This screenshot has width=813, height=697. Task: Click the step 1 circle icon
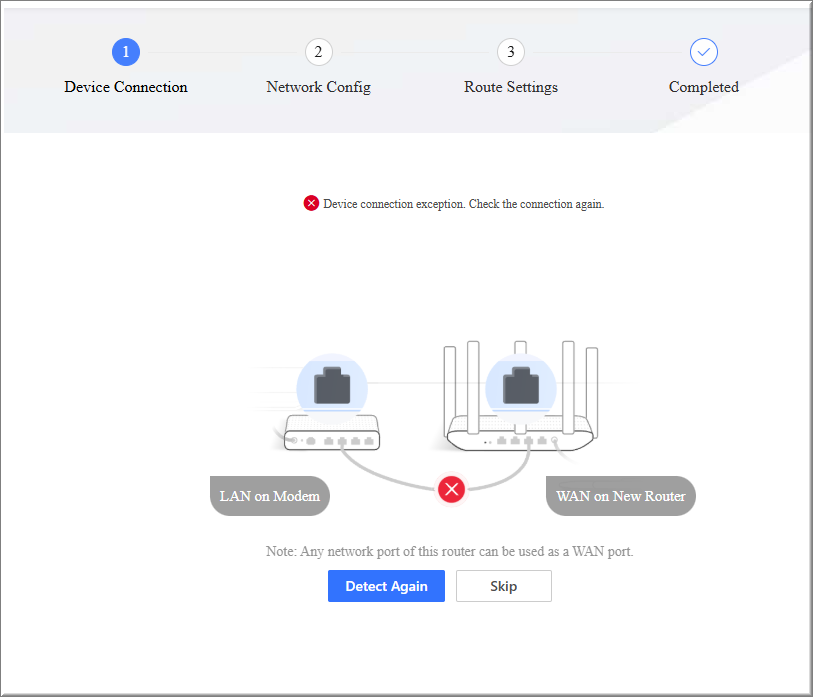click(126, 52)
